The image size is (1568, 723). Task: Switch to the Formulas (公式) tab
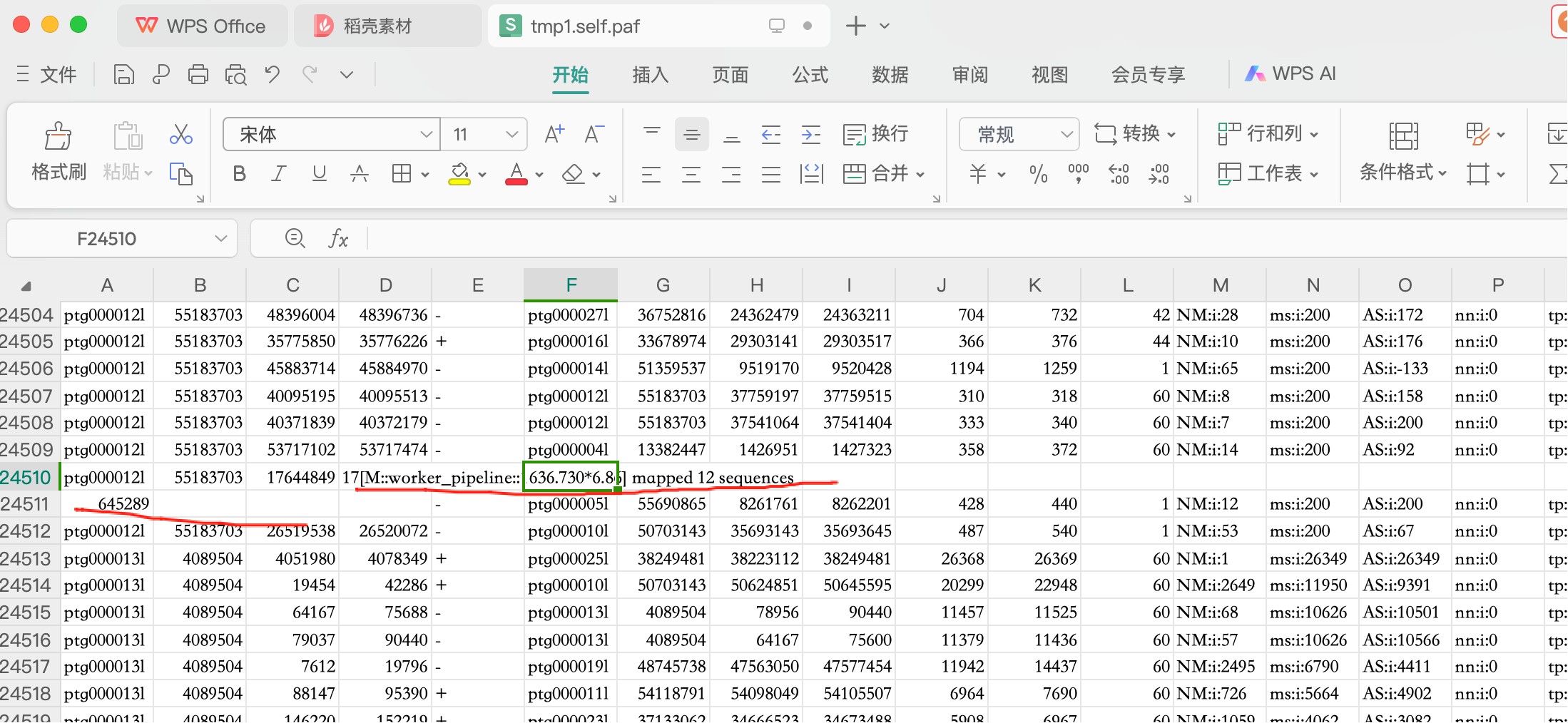coord(810,74)
